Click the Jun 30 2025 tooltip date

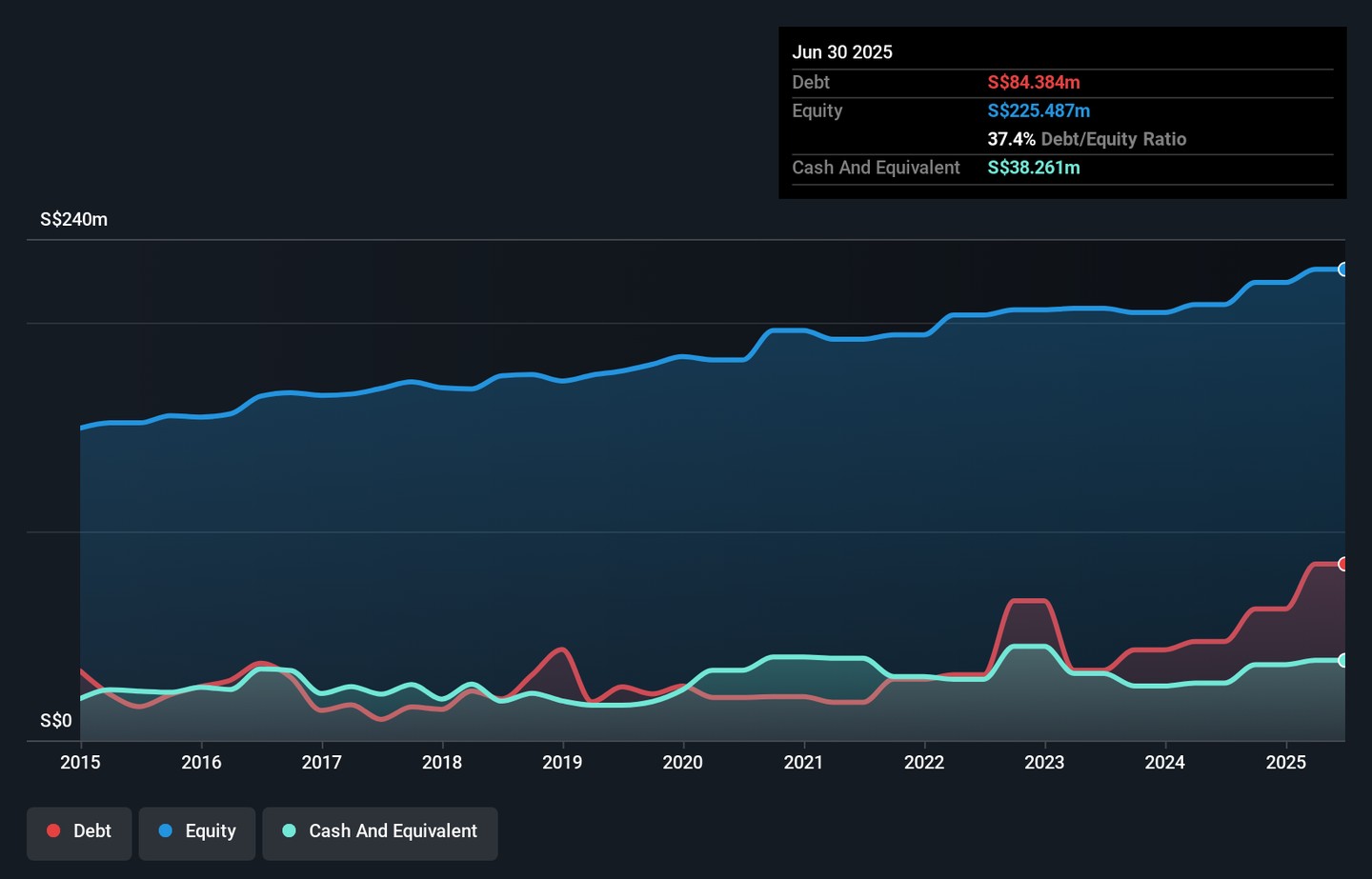(x=842, y=52)
